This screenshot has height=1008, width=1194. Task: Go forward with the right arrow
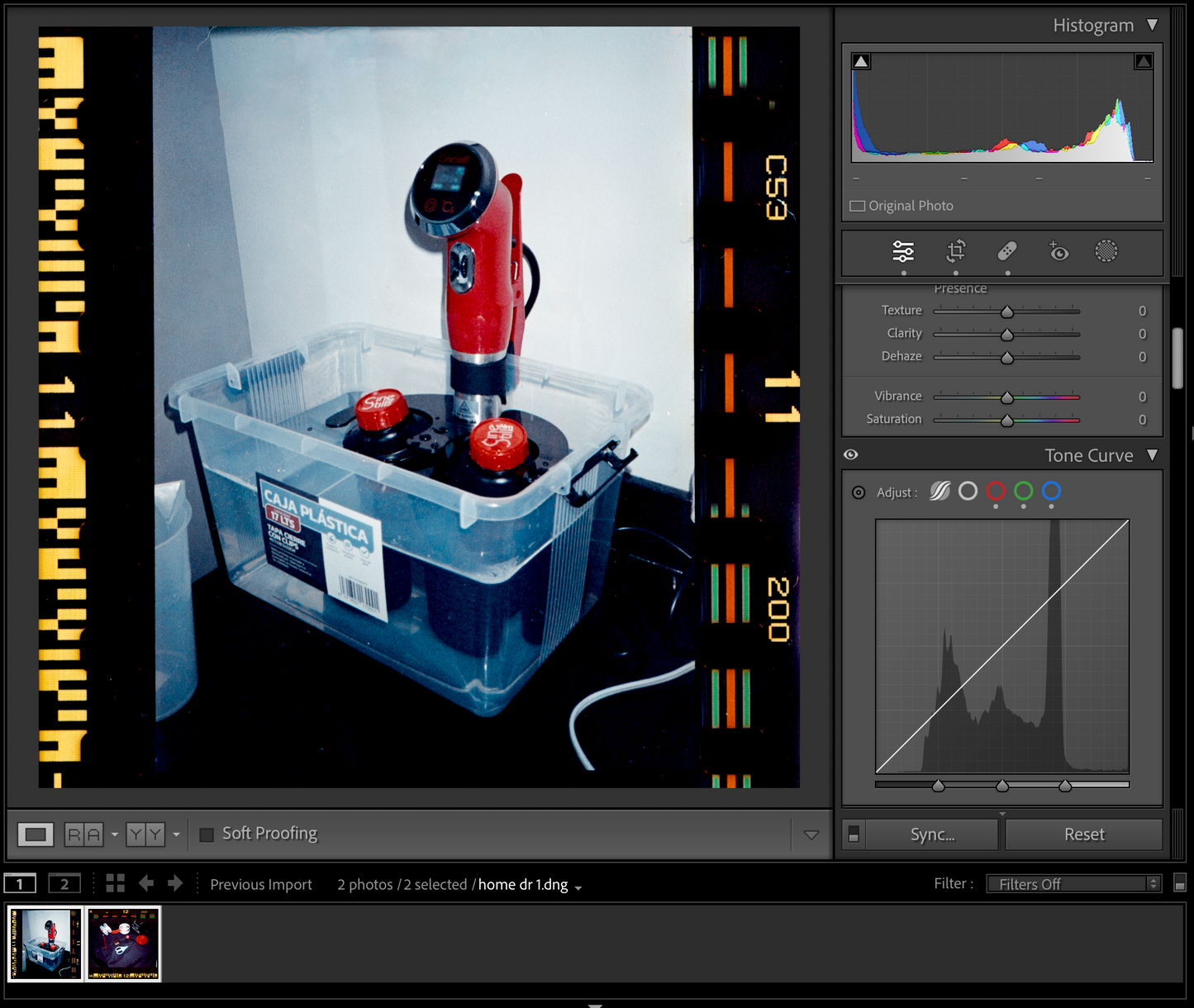pos(175,883)
